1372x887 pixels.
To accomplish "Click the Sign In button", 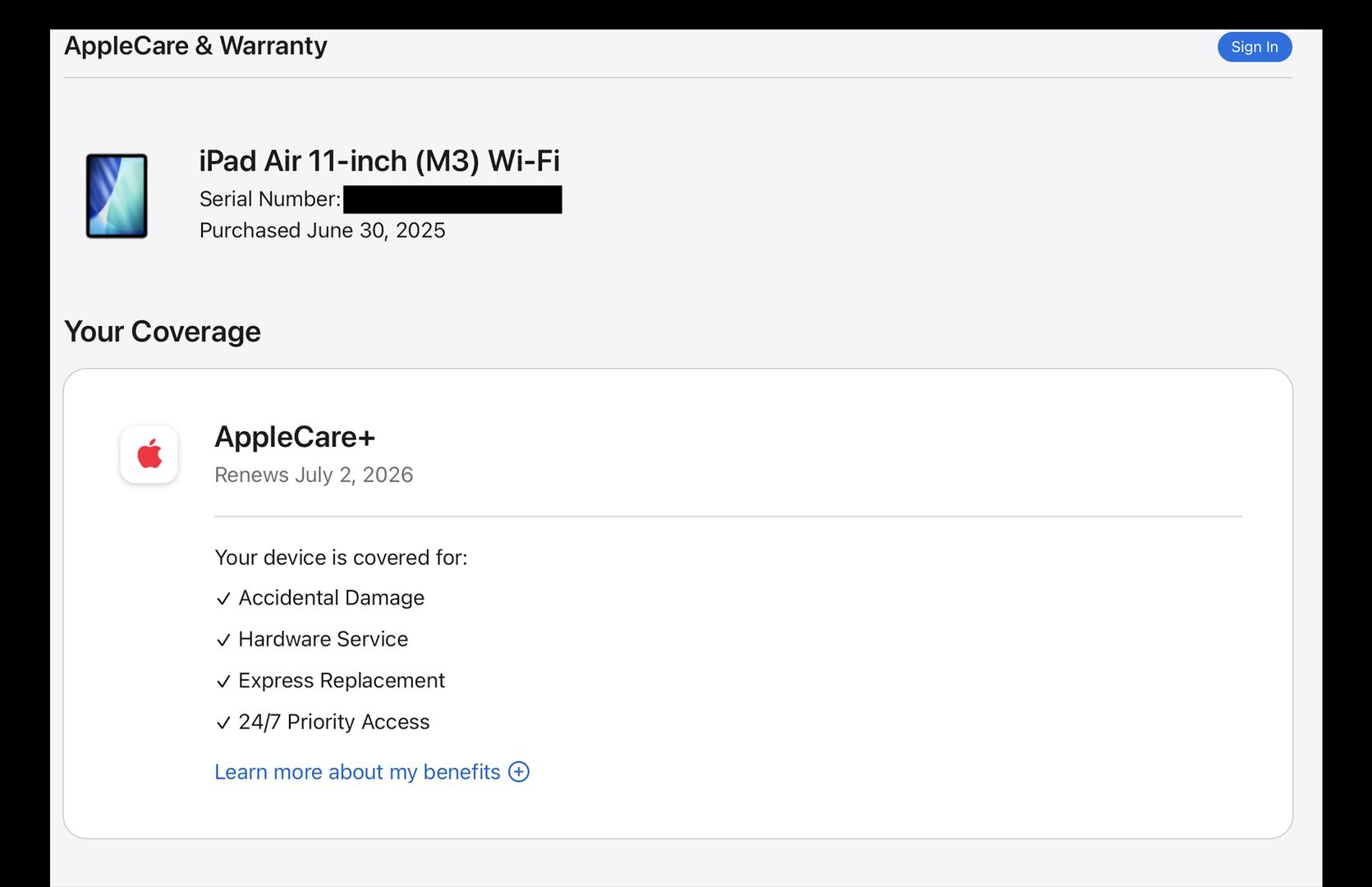I will click(1254, 47).
